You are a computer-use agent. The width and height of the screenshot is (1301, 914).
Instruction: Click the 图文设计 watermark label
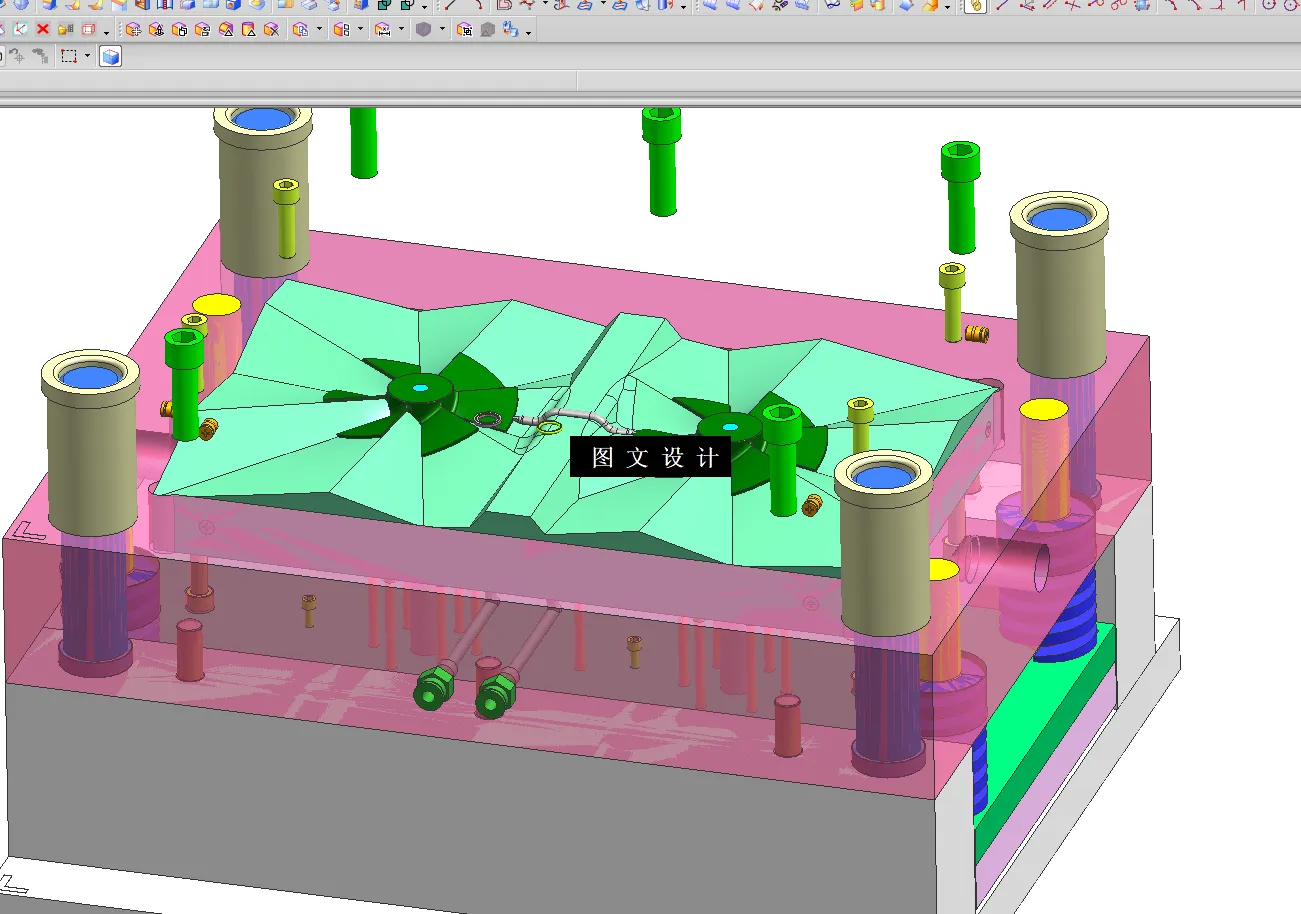click(x=650, y=456)
